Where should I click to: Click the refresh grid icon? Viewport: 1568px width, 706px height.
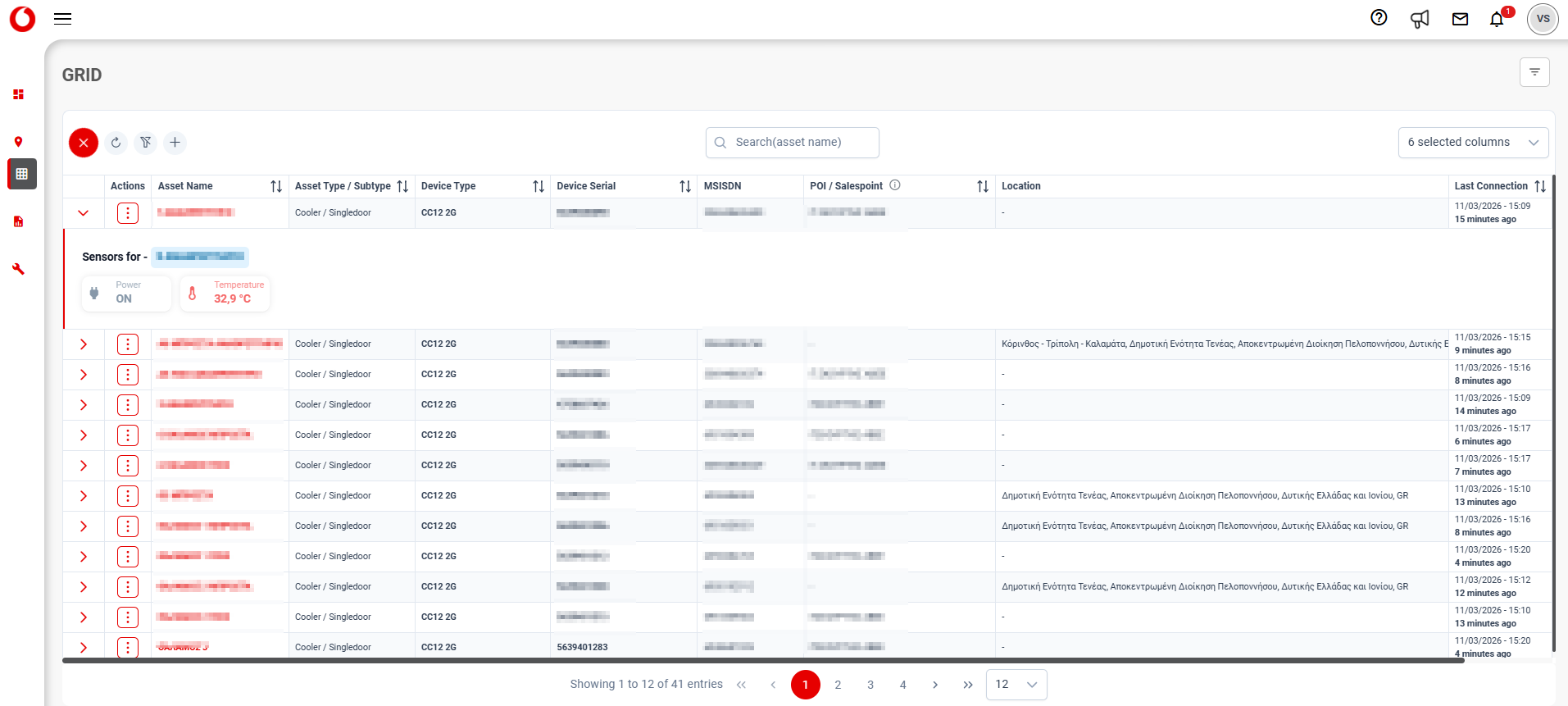(116, 143)
